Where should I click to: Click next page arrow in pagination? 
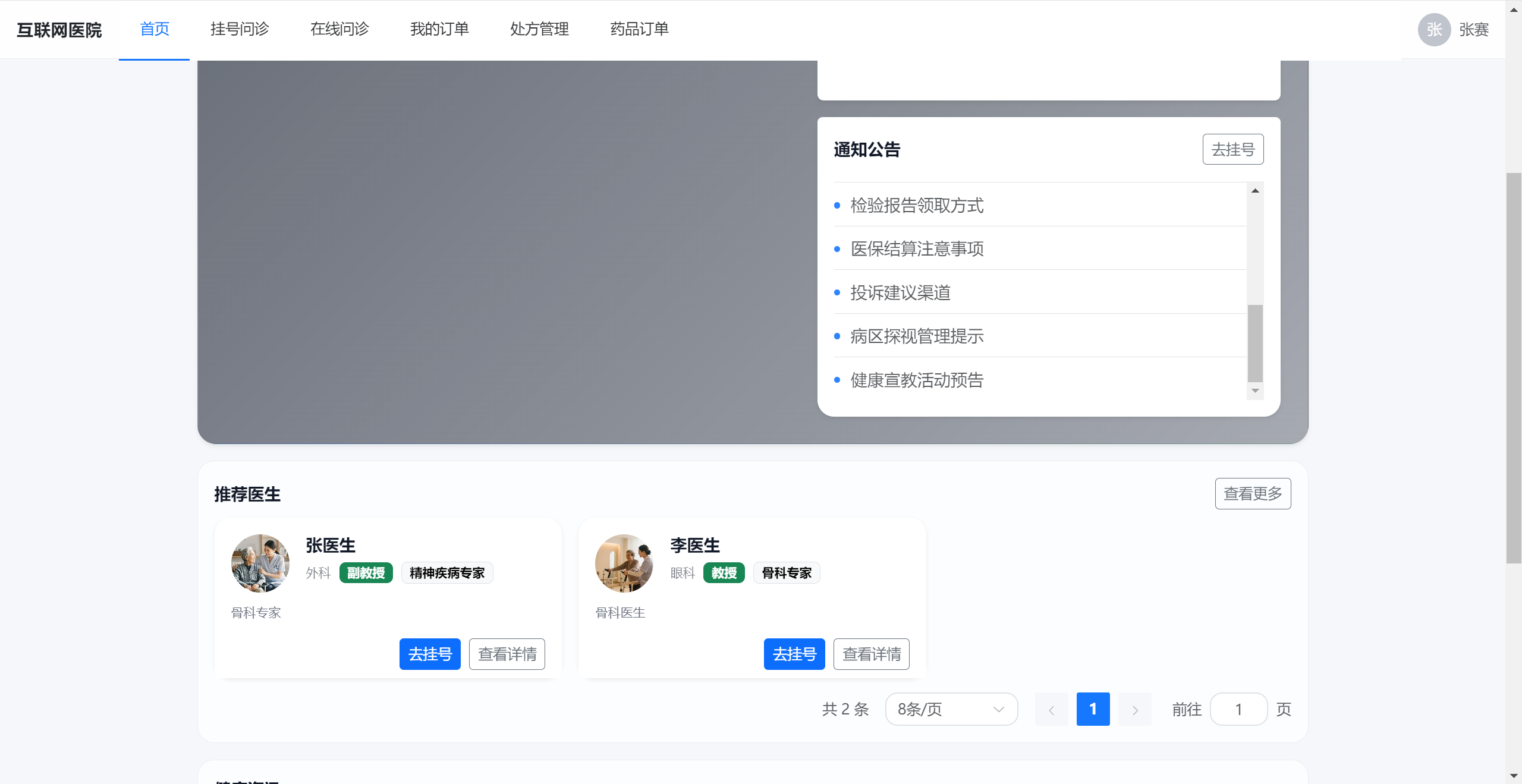pyautogui.click(x=1134, y=709)
